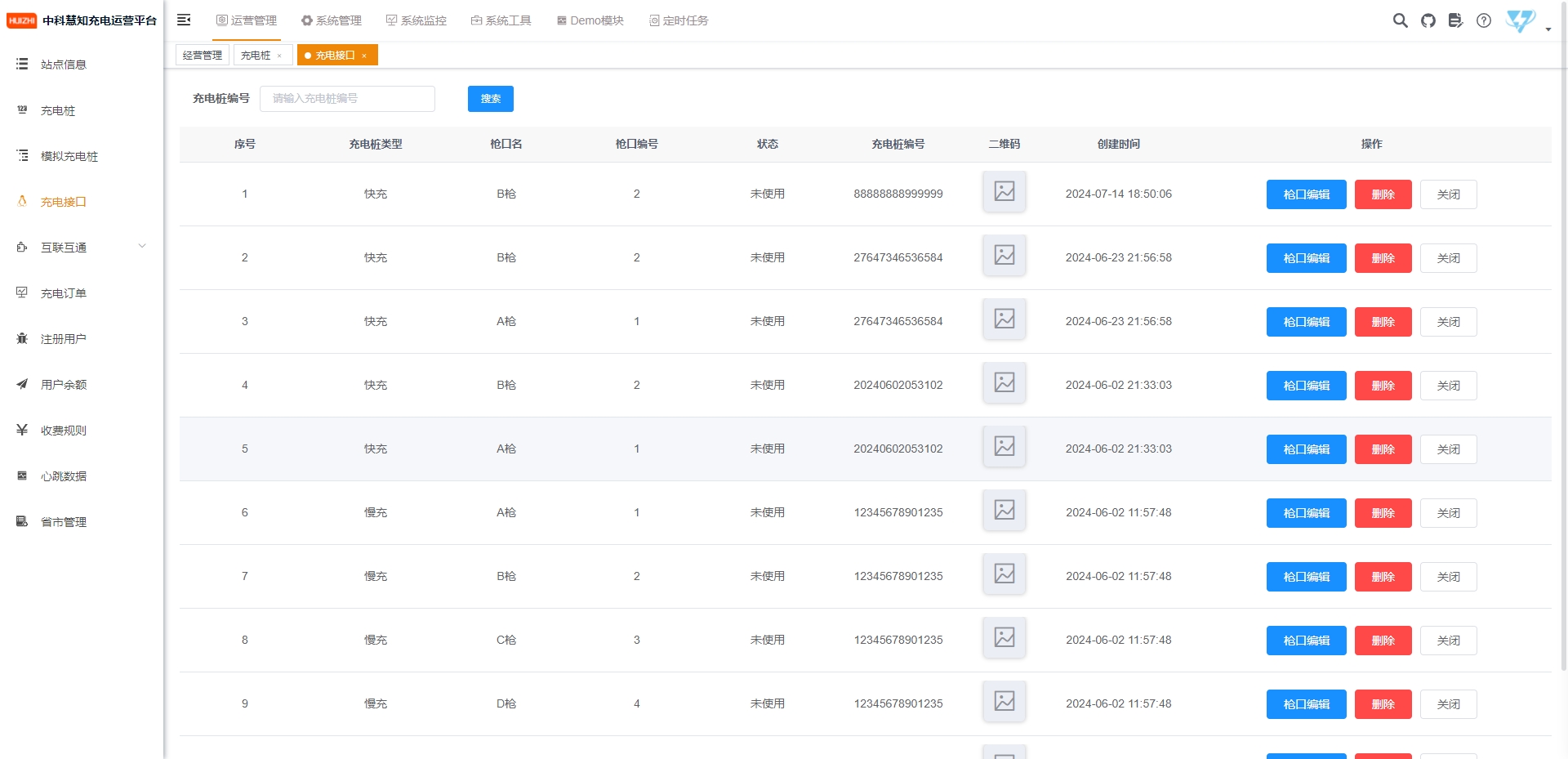
Task: Click 删除 for row 1
Action: pyautogui.click(x=1383, y=194)
